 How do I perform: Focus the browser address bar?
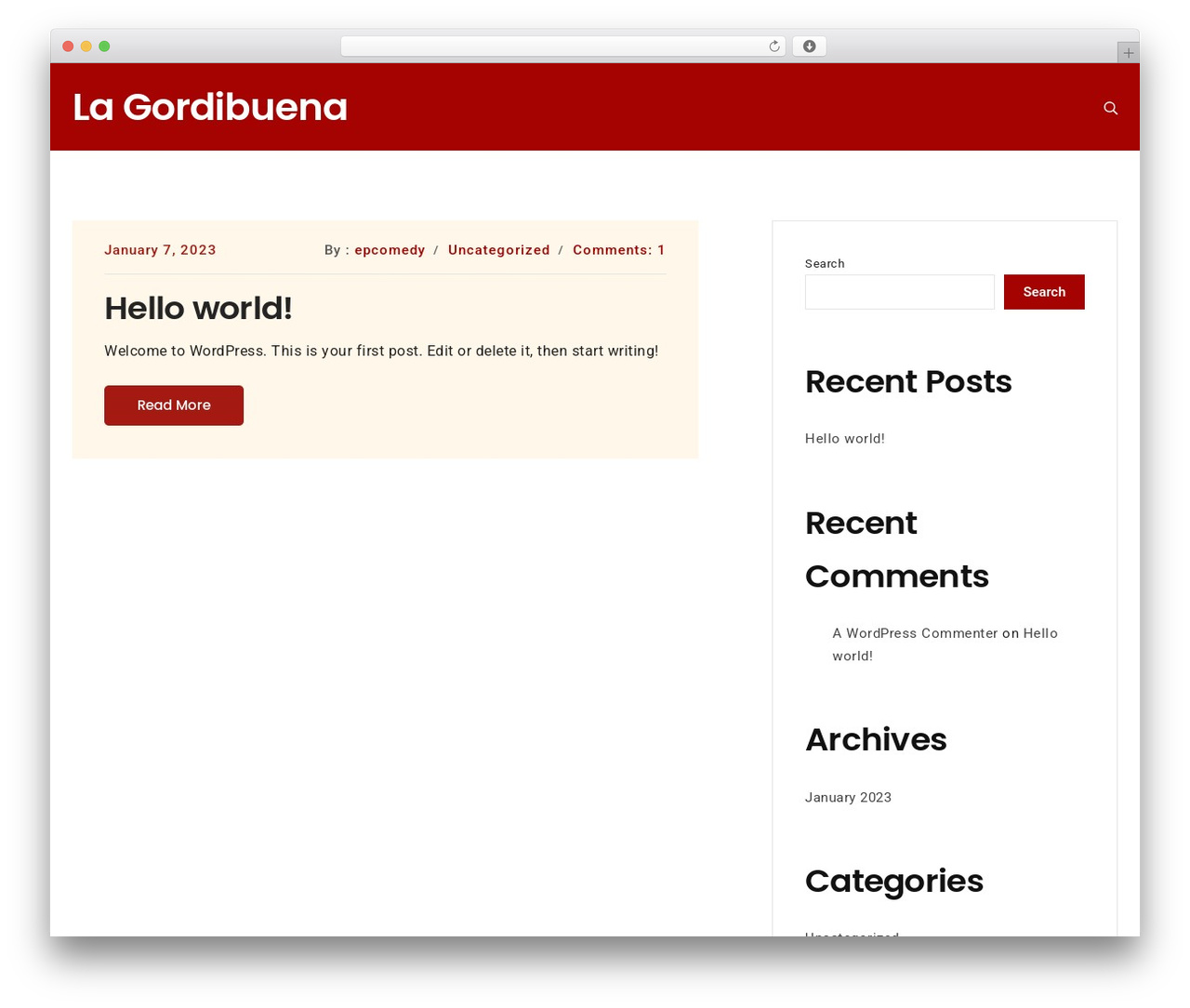[x=562, y=46]
